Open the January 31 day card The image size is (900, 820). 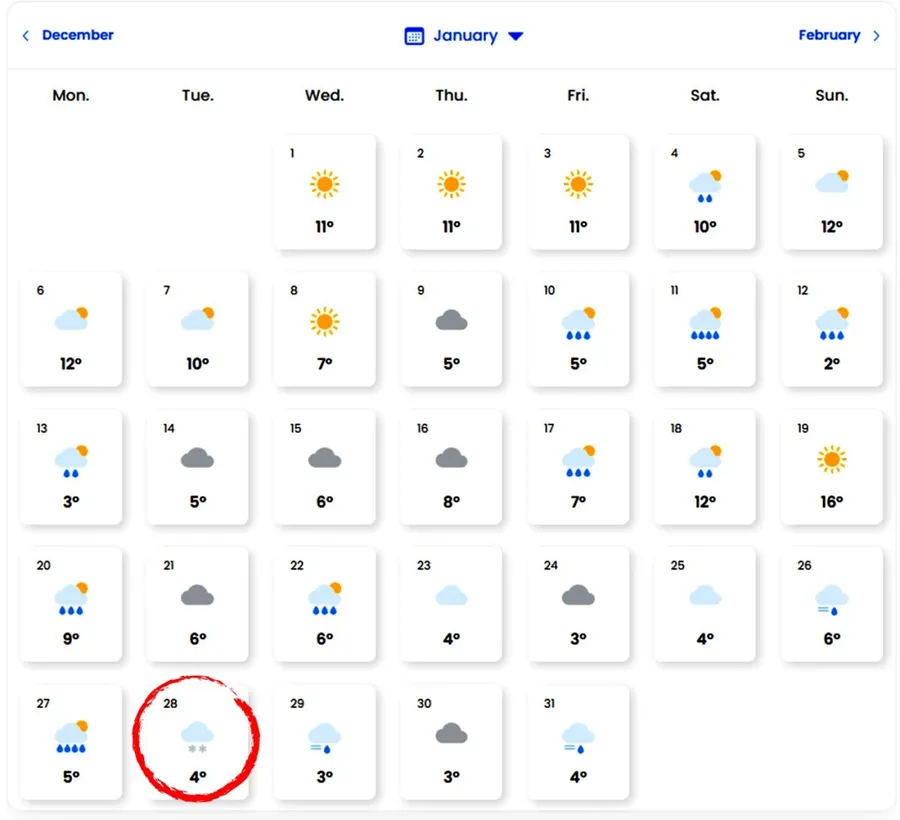[578, 741]
